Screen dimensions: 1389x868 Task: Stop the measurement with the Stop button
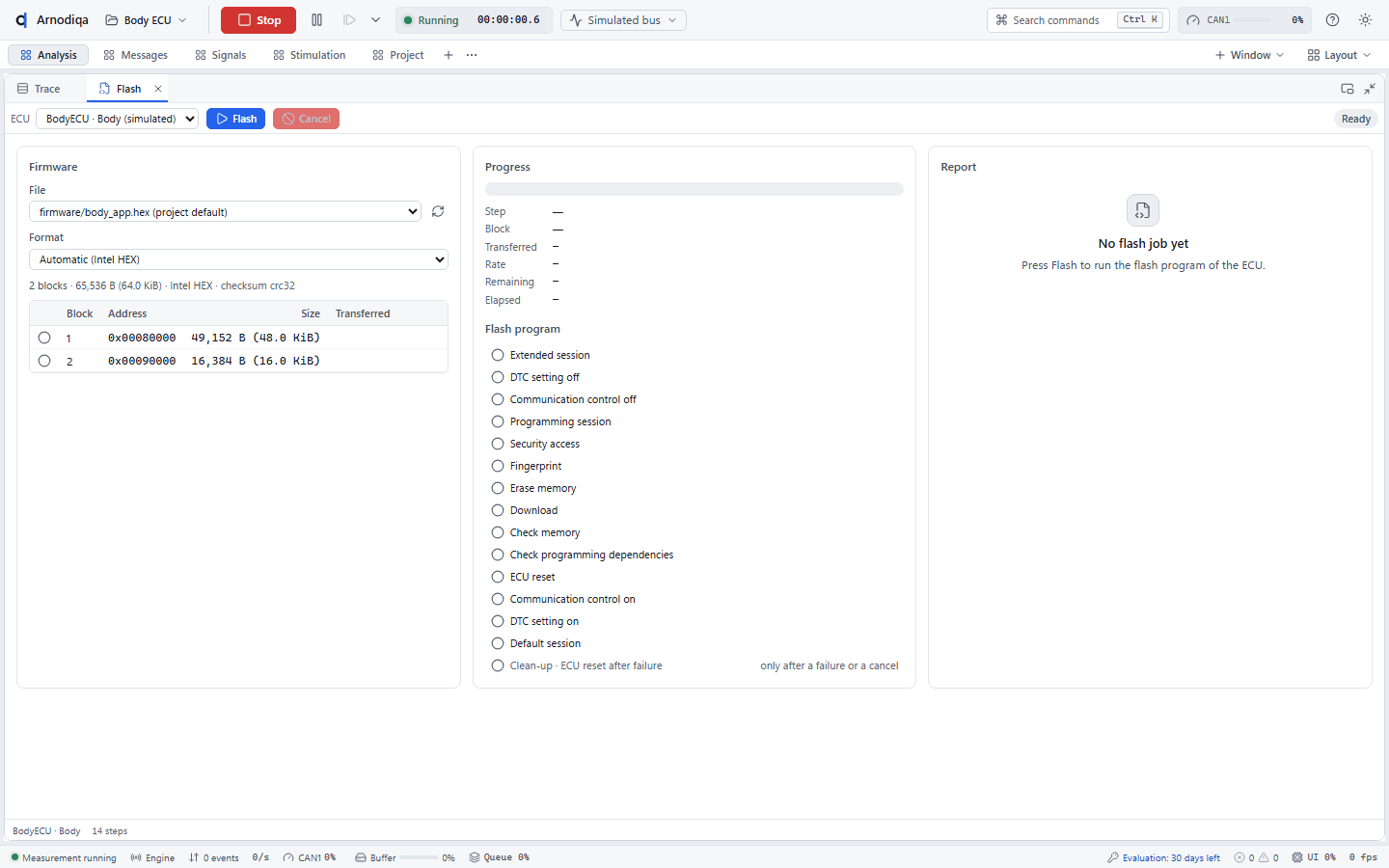(x=259, y=20)
